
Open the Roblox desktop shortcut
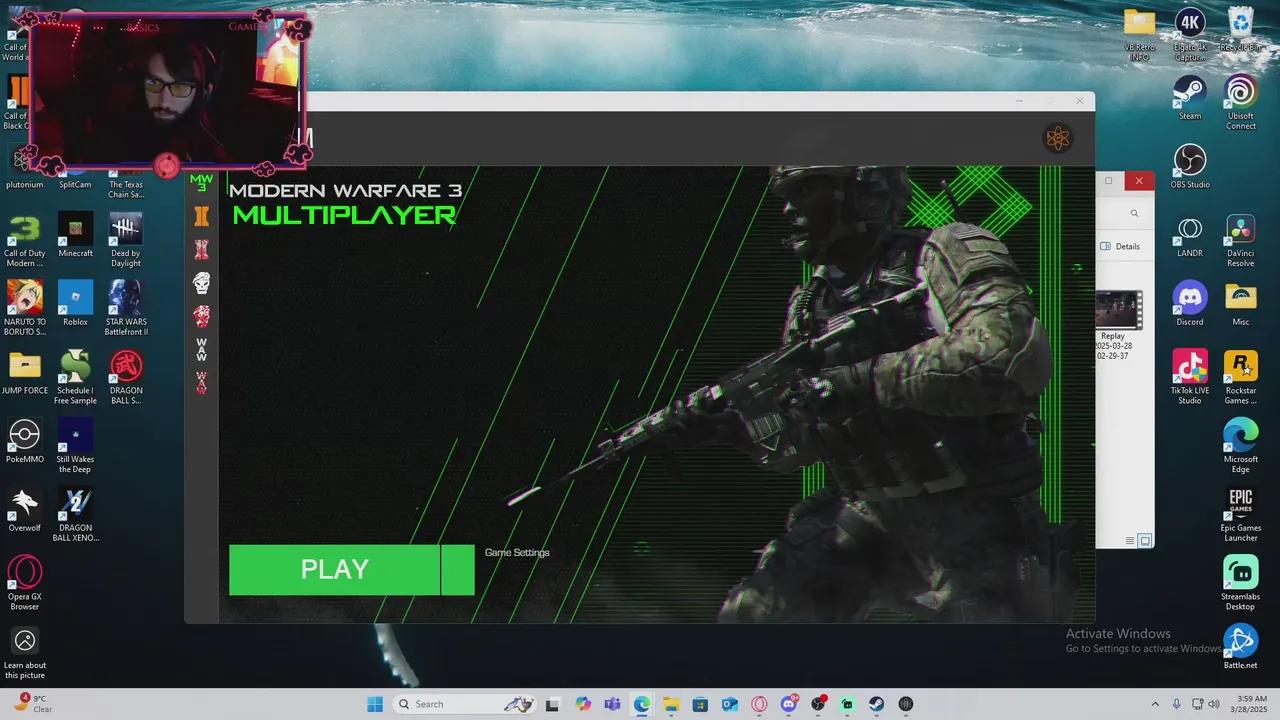pos(75,303)
